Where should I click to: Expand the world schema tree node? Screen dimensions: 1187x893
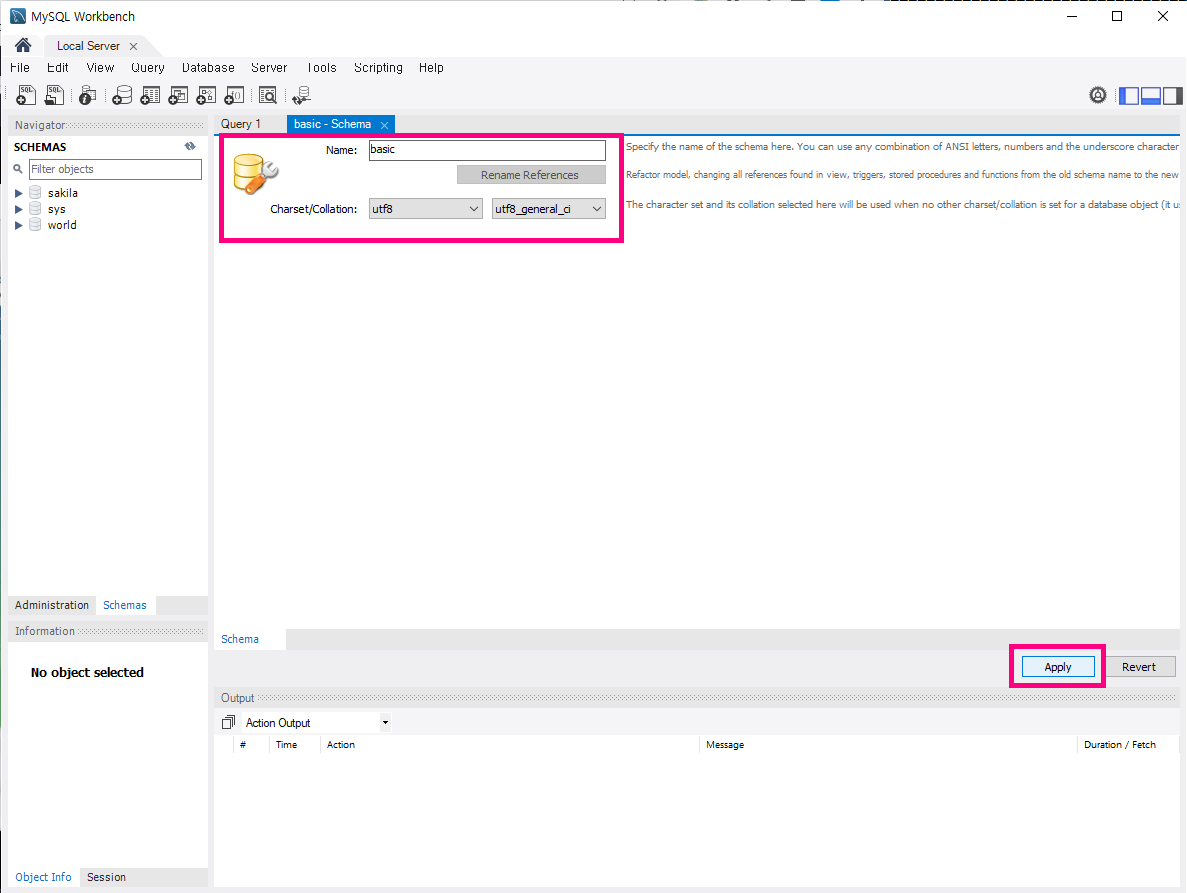19,225
